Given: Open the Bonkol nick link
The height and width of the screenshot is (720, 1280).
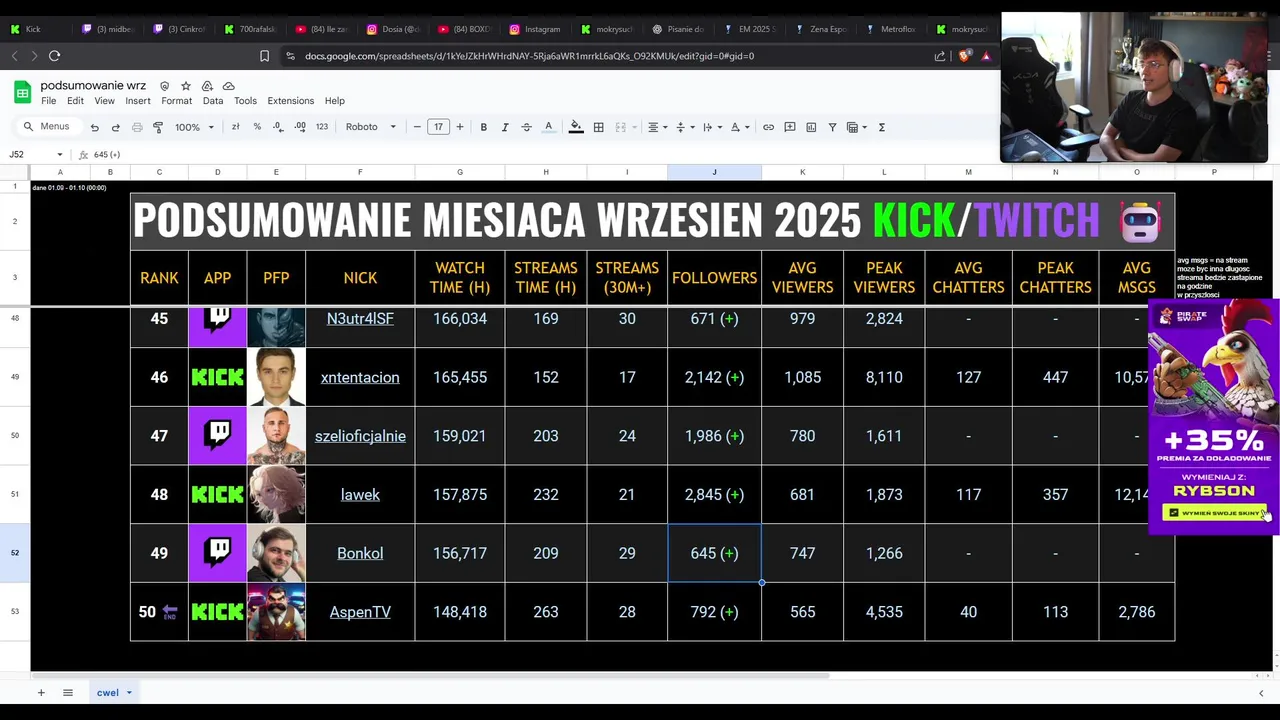Looking at the screenshot, I should tap(360, 553).
